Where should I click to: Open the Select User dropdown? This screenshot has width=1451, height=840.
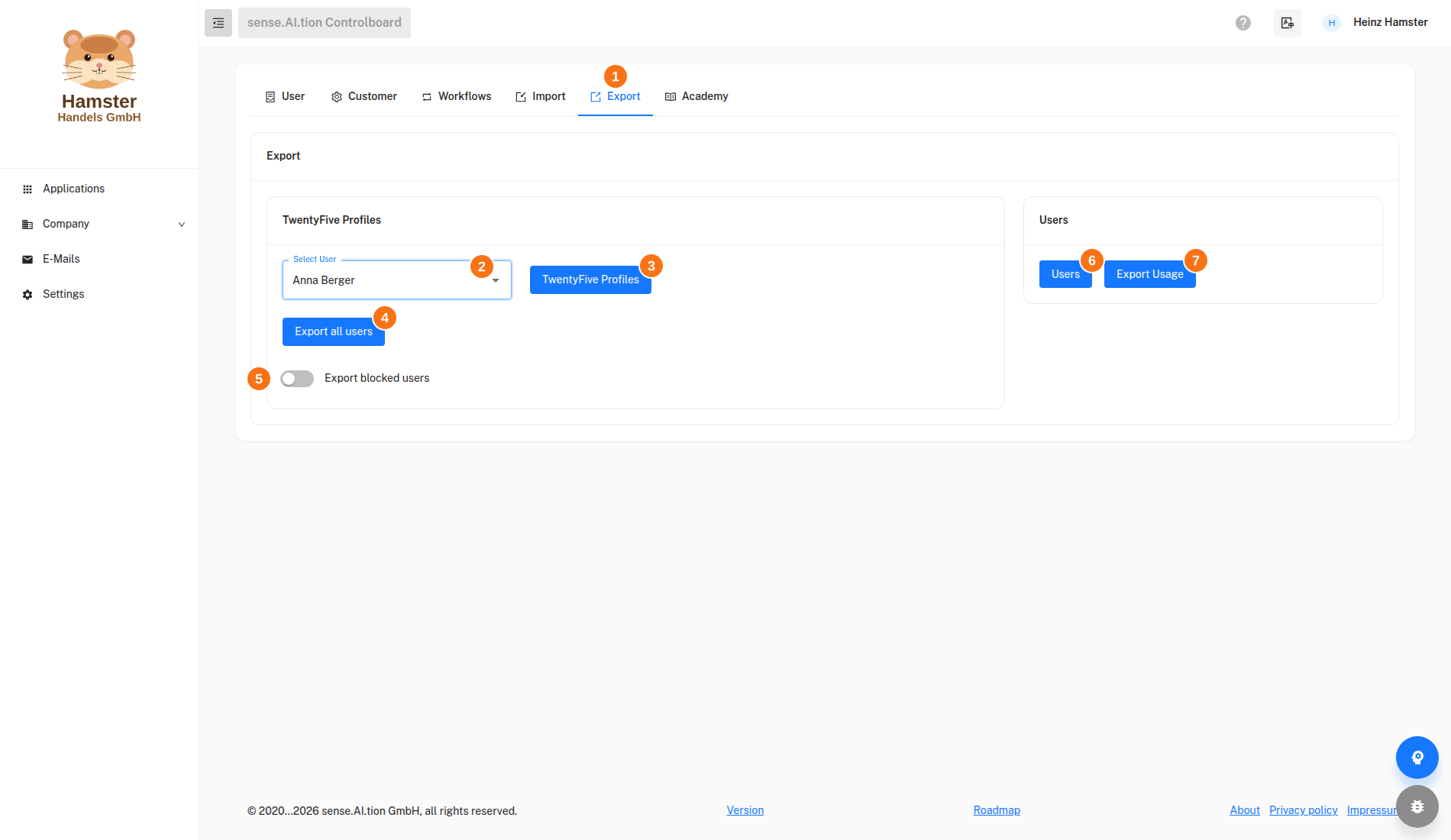tap(397, 280)
